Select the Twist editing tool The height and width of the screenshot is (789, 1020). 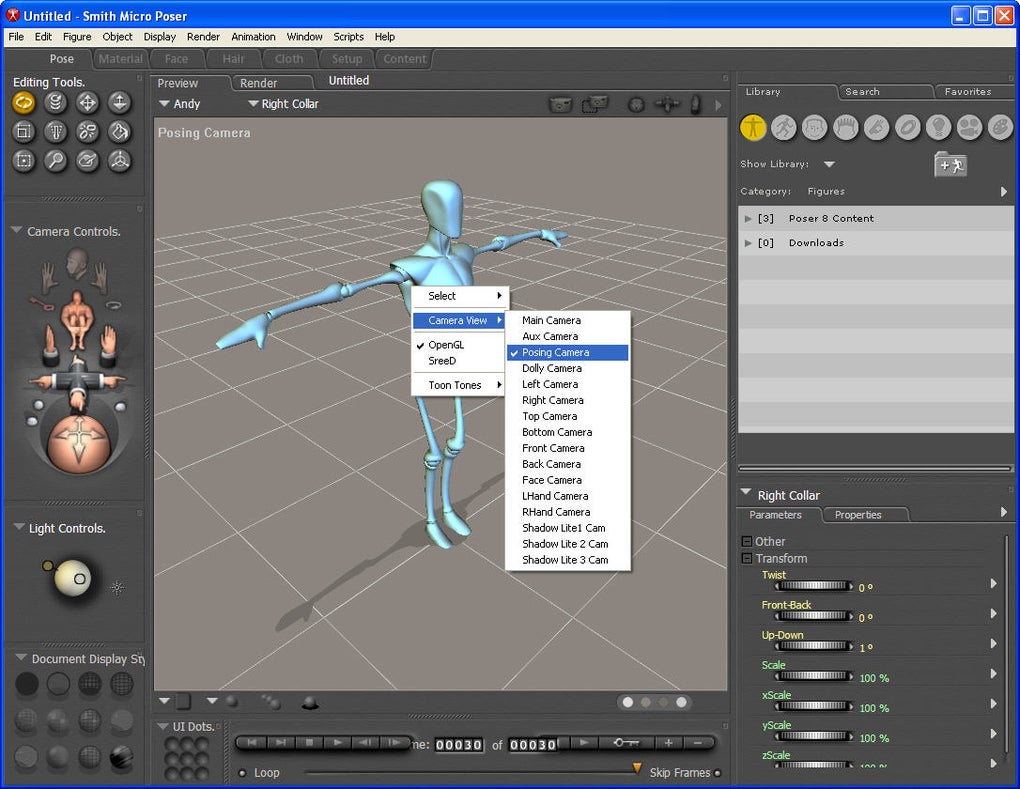click(x=56, y=102)
